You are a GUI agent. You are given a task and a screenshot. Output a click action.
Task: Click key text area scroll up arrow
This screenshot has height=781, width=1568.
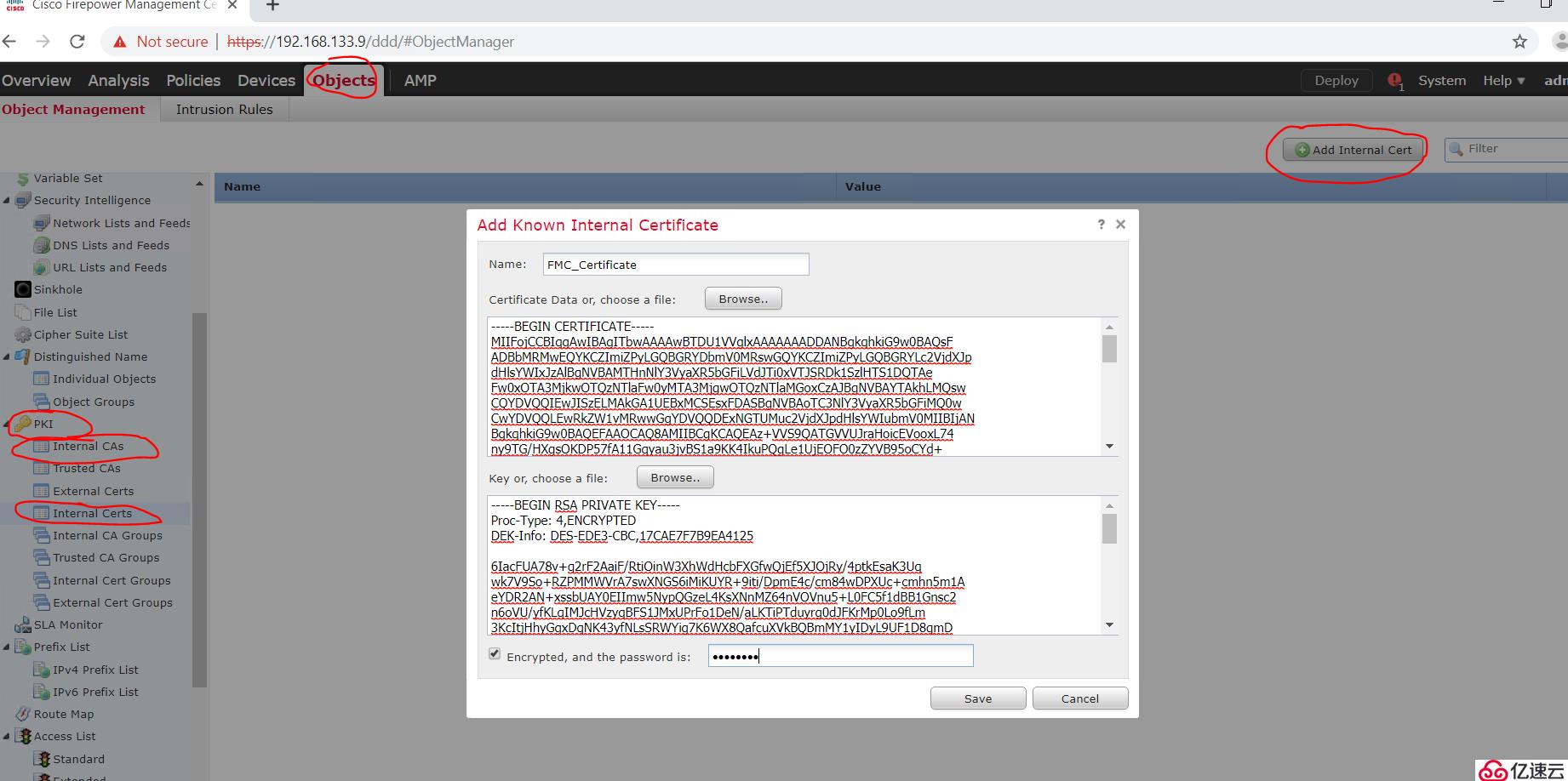point(1109,505)
